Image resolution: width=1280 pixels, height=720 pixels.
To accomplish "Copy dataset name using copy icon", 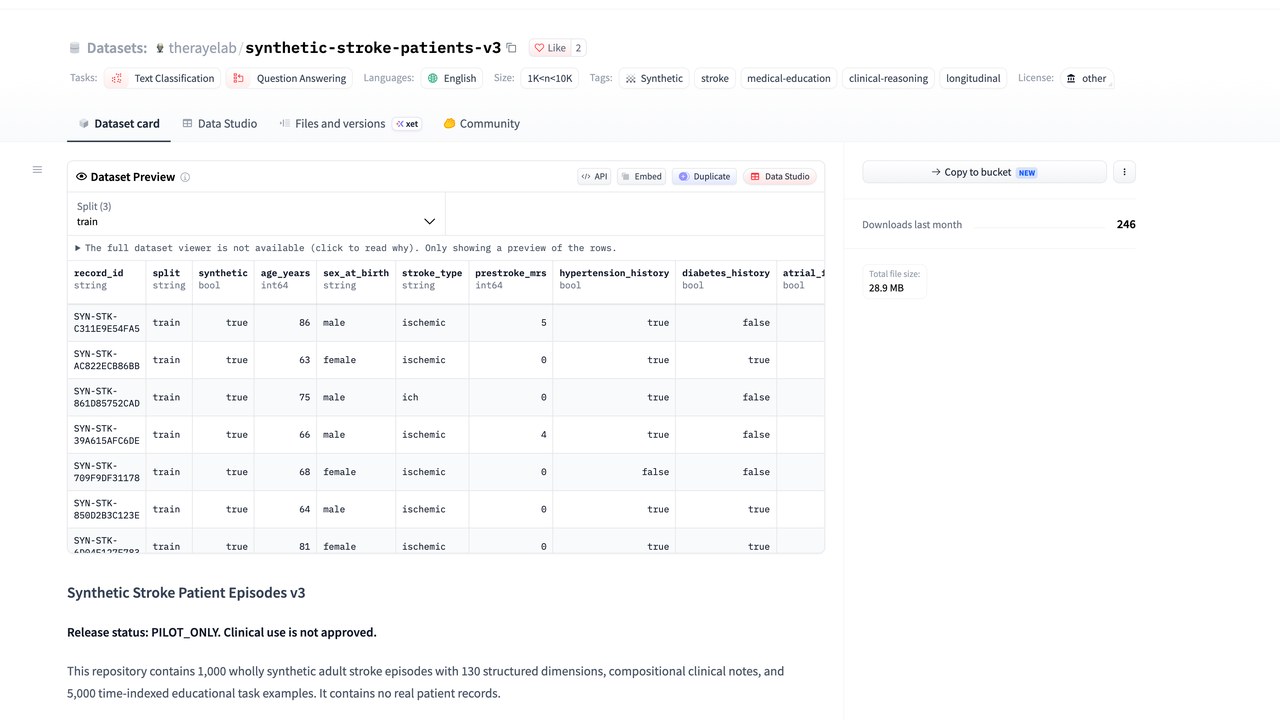I will click(x=511, y=48).
